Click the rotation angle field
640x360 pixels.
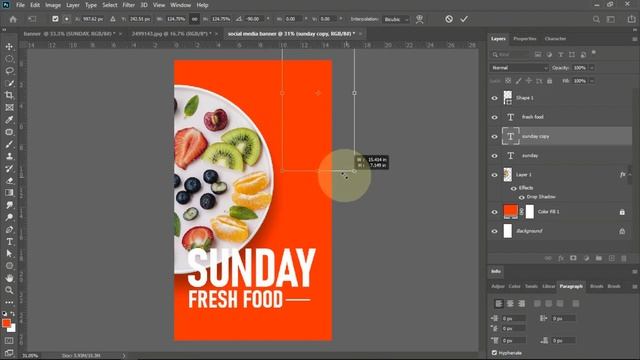pos(255,19)
